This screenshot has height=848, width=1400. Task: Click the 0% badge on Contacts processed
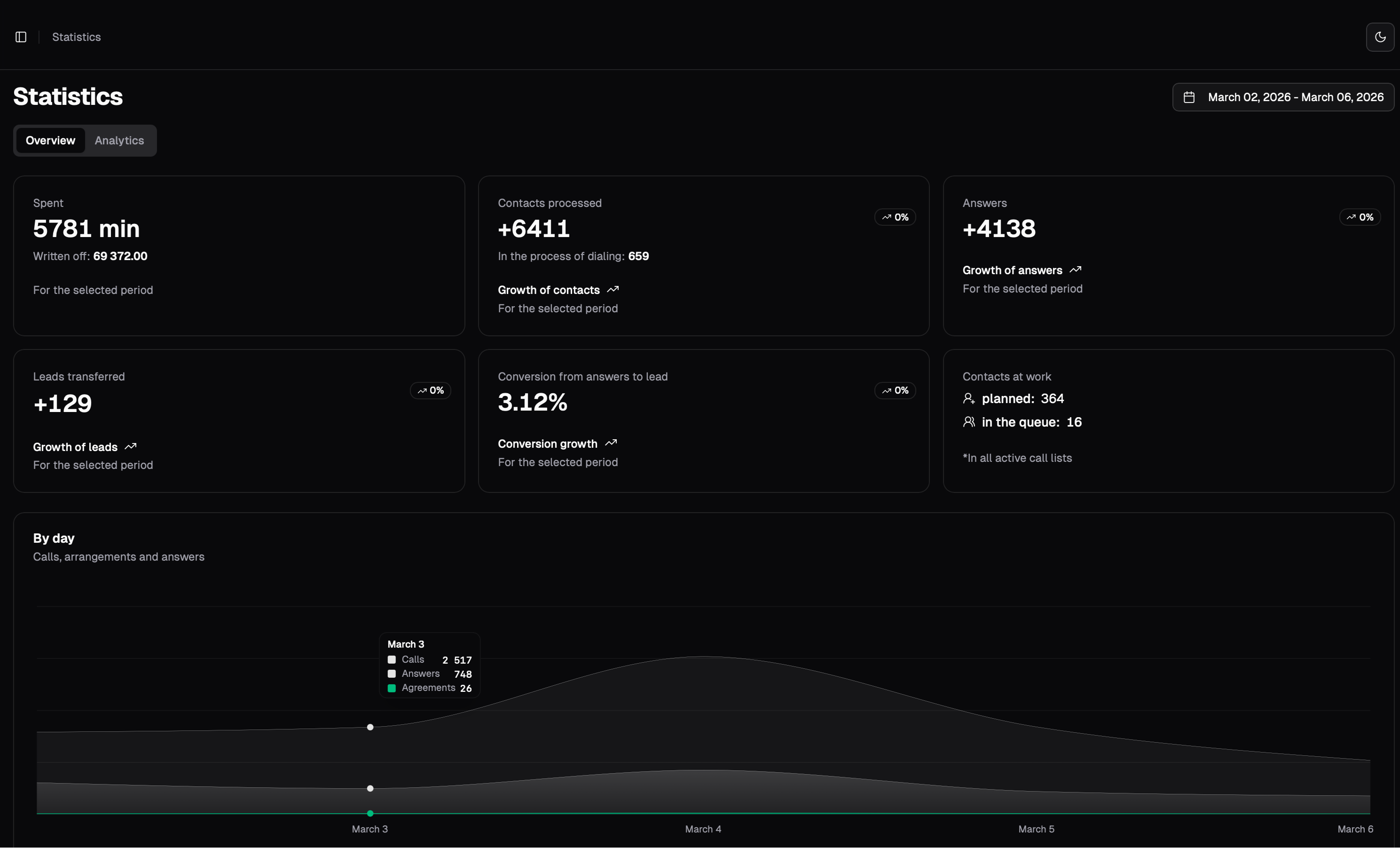coord(895,217)
